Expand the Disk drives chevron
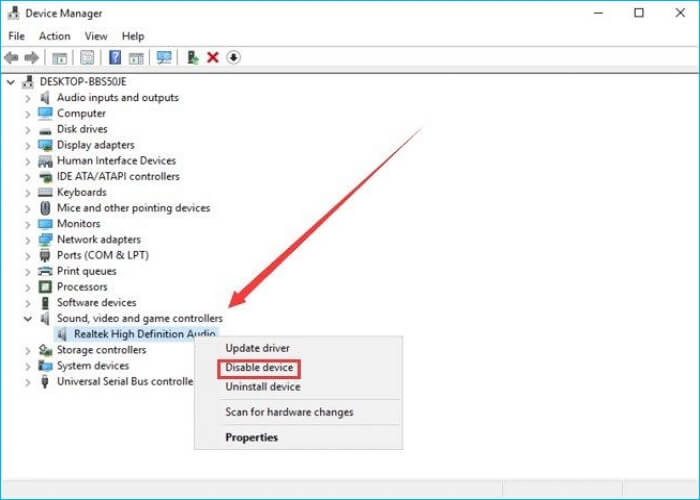Image resolution: width=700 pixels, height=500 pixels. click(28, 130)
